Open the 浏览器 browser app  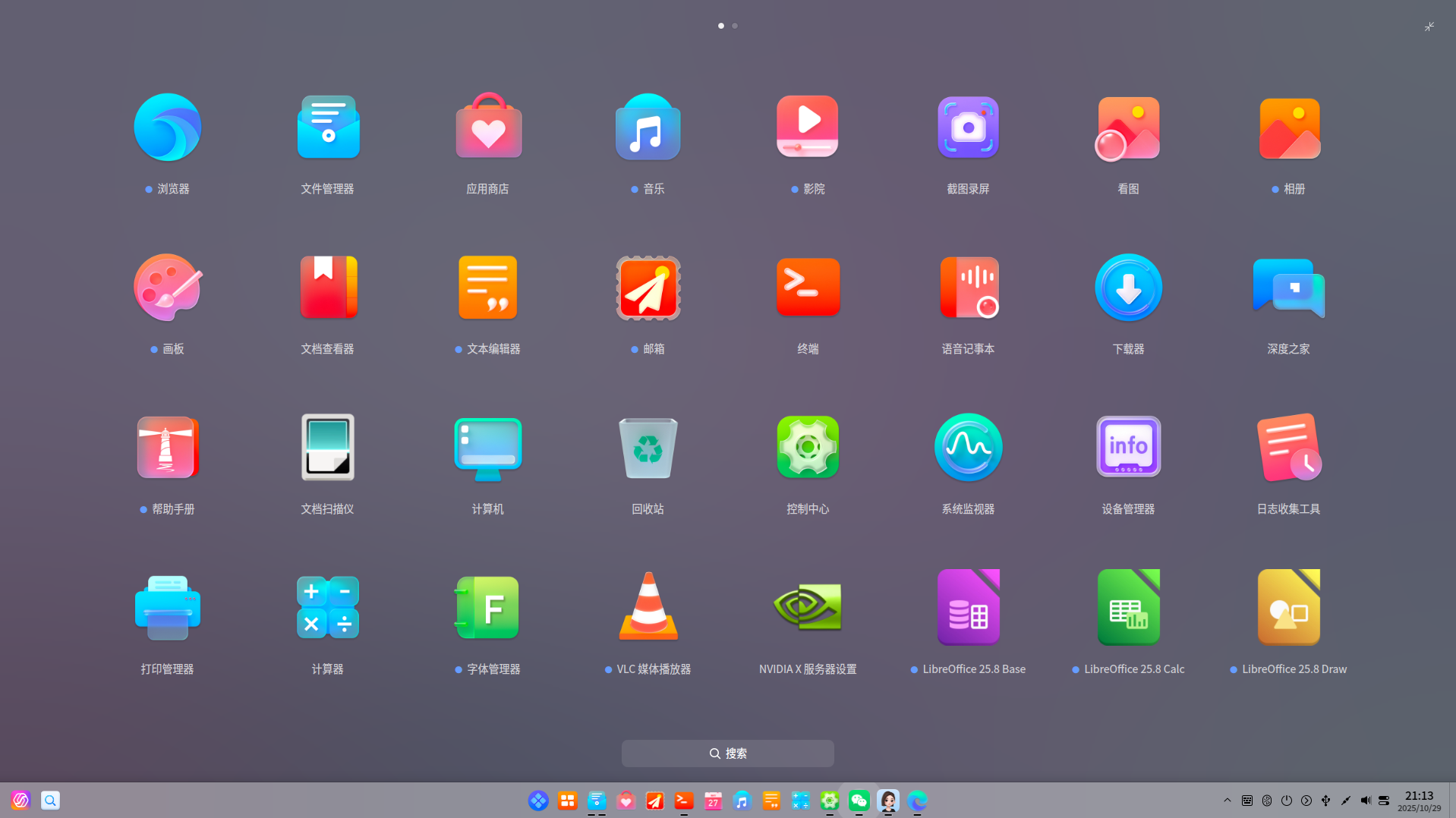pos(167,127)
